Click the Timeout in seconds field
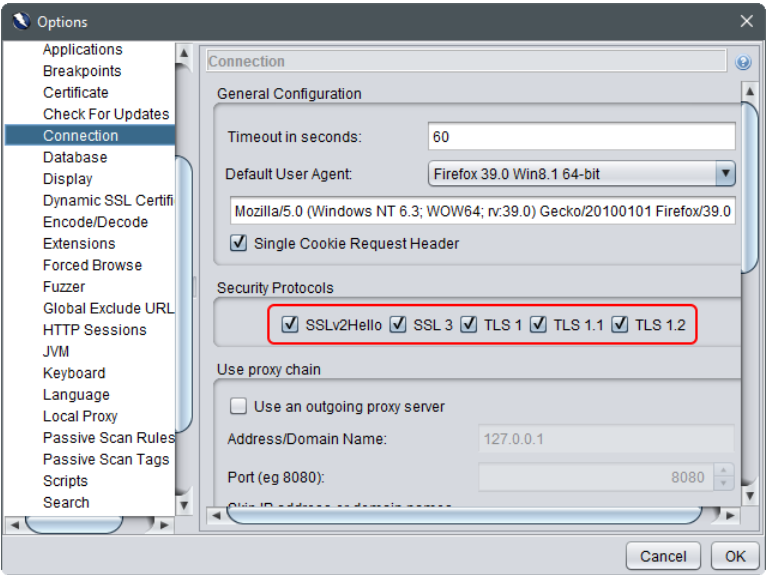Viewport: 767px width, 577px height. coord(581,136)
